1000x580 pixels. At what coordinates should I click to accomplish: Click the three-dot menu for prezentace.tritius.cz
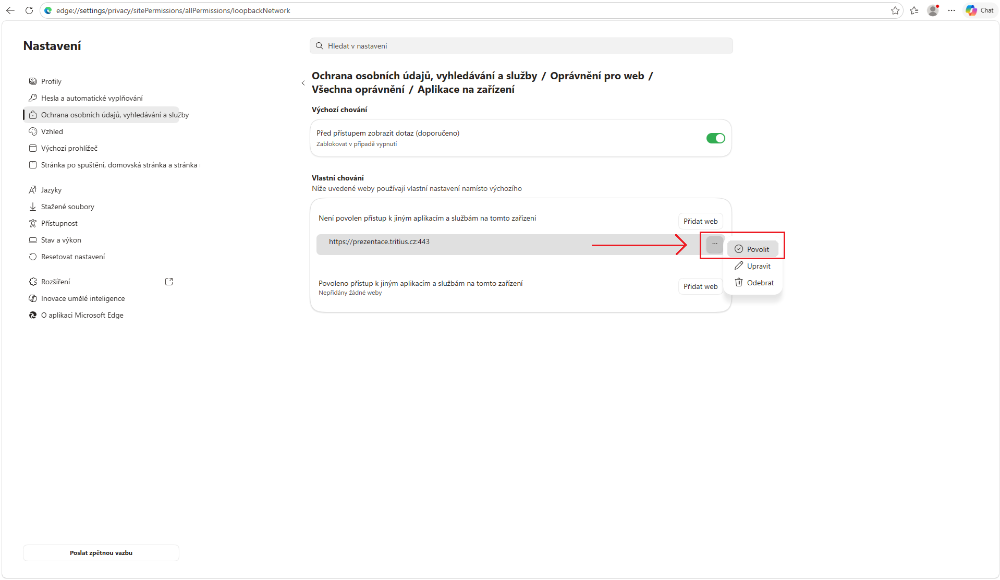(714, 244)
